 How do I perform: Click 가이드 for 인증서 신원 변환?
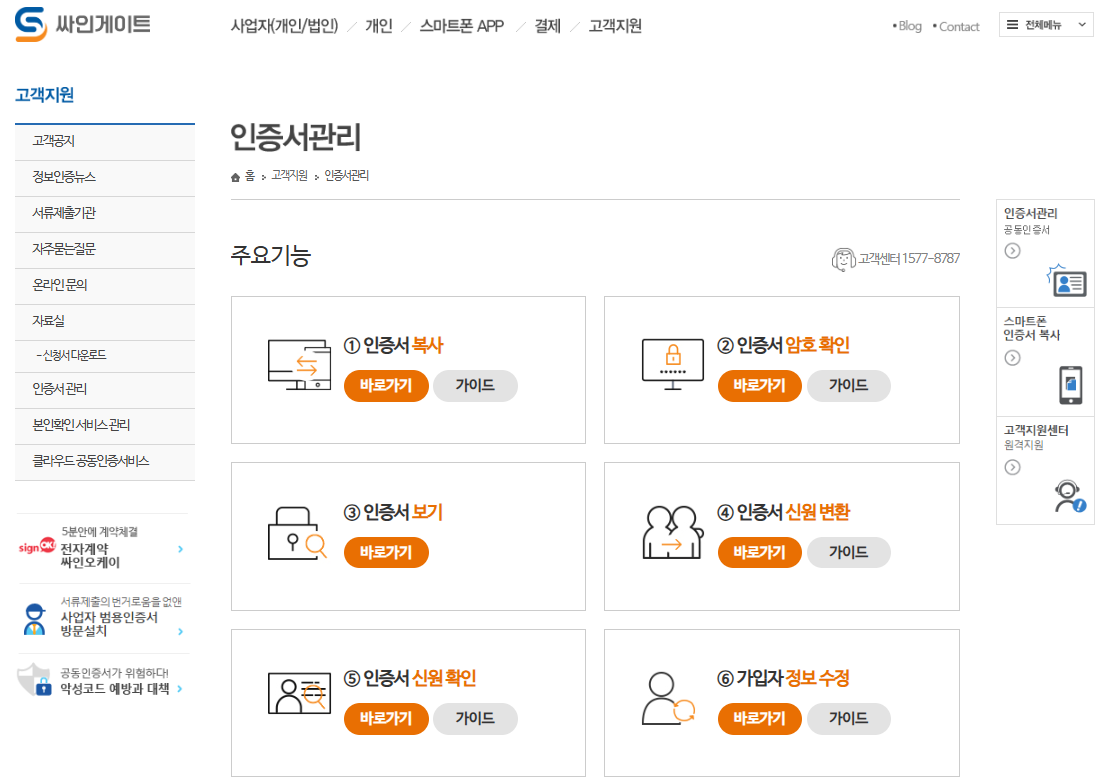[x=849, y=552]
